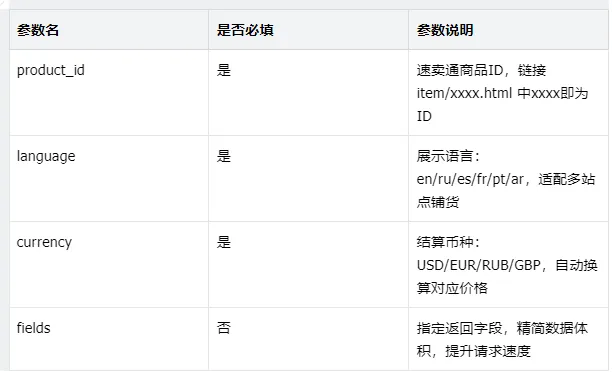Click the 提升请求速度 text in fields row

pos(488,351)
